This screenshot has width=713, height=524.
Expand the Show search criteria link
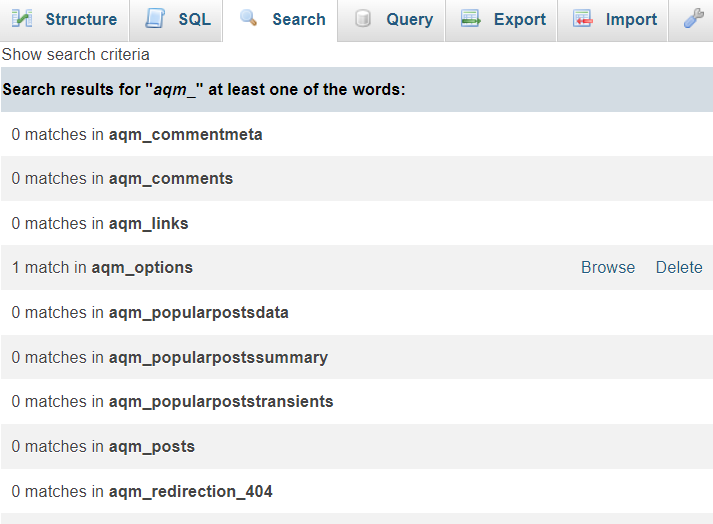76,54
